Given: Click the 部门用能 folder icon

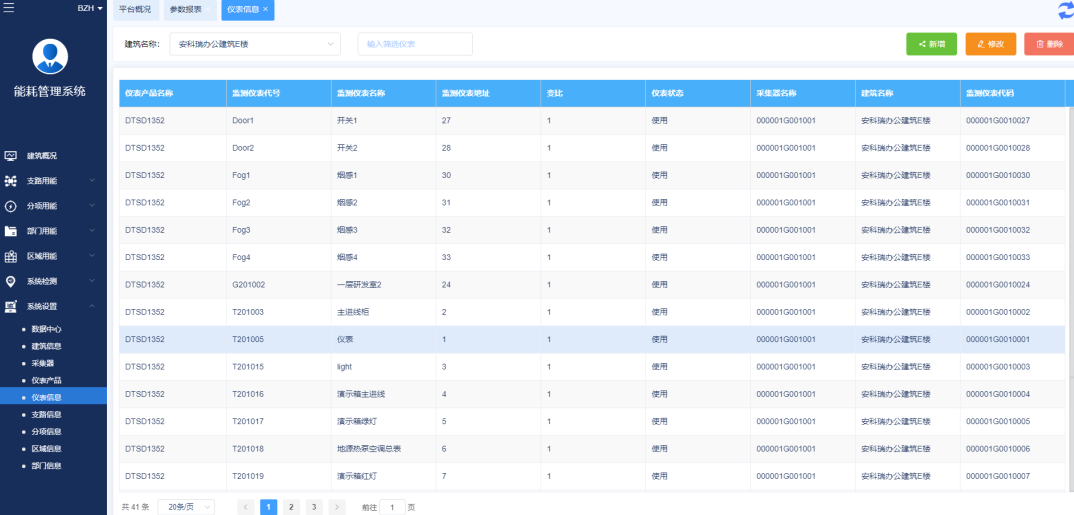Looking at the screenshot, I should (10, 231).
